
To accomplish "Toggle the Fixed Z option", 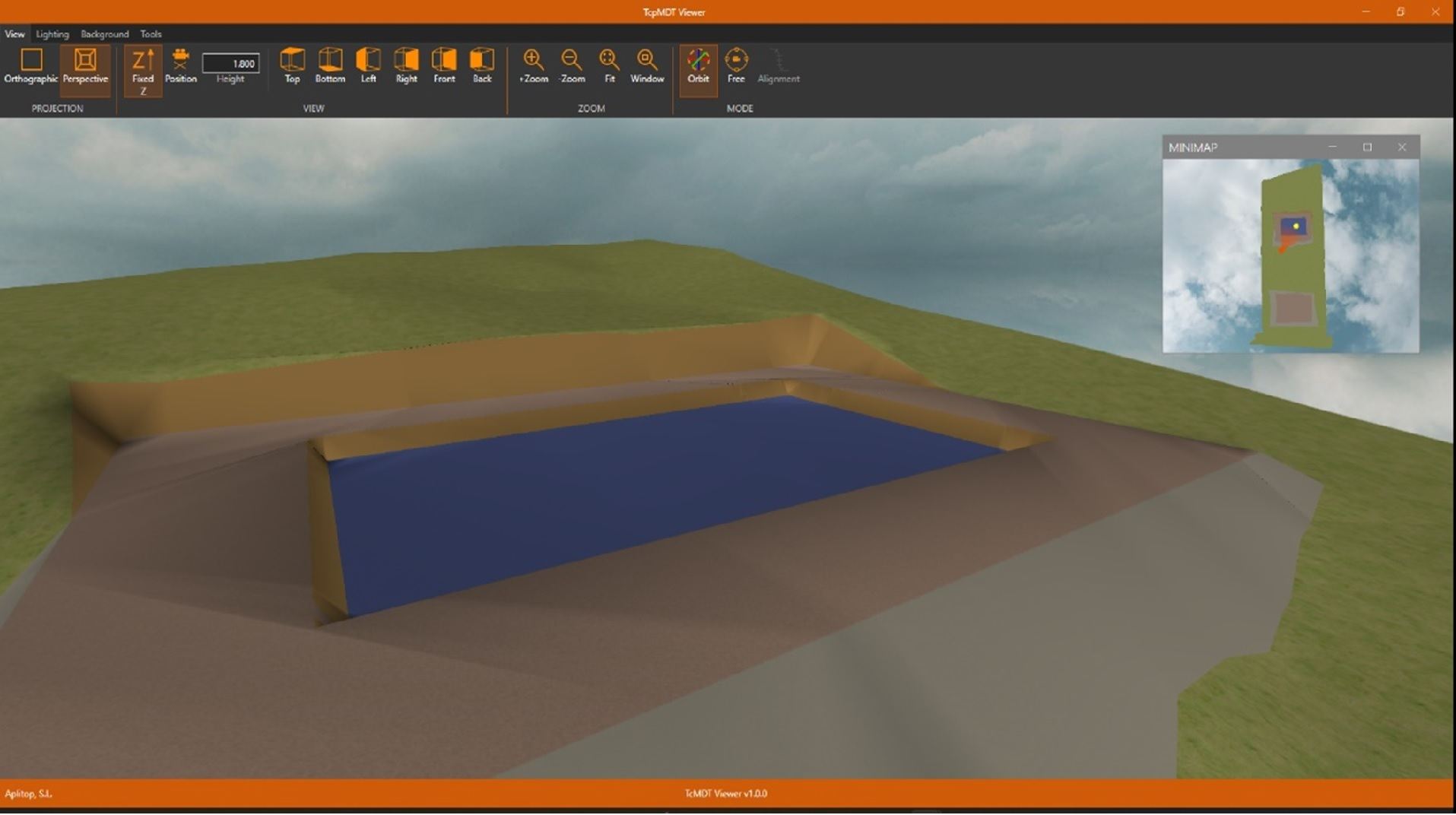I will pyautogui.click(x=143, y=68).
